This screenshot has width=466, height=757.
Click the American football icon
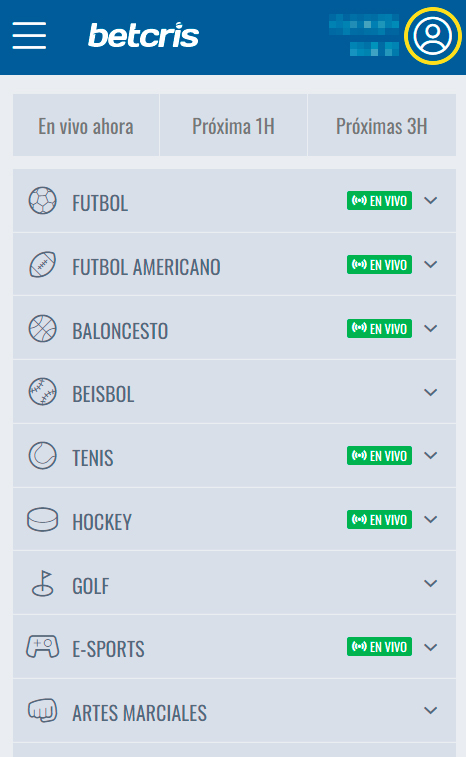42,265
